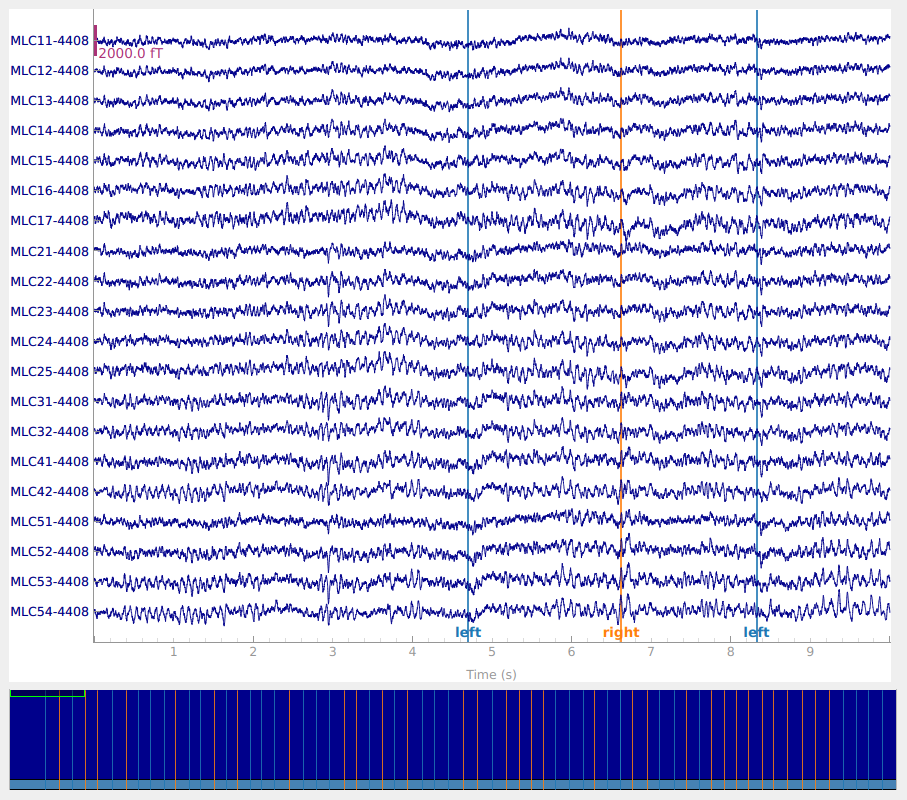The height and width of the screenshot is (800, 907).
Task: Mark channel MLC11-4408 as bad
Action: tap(50, 41)
